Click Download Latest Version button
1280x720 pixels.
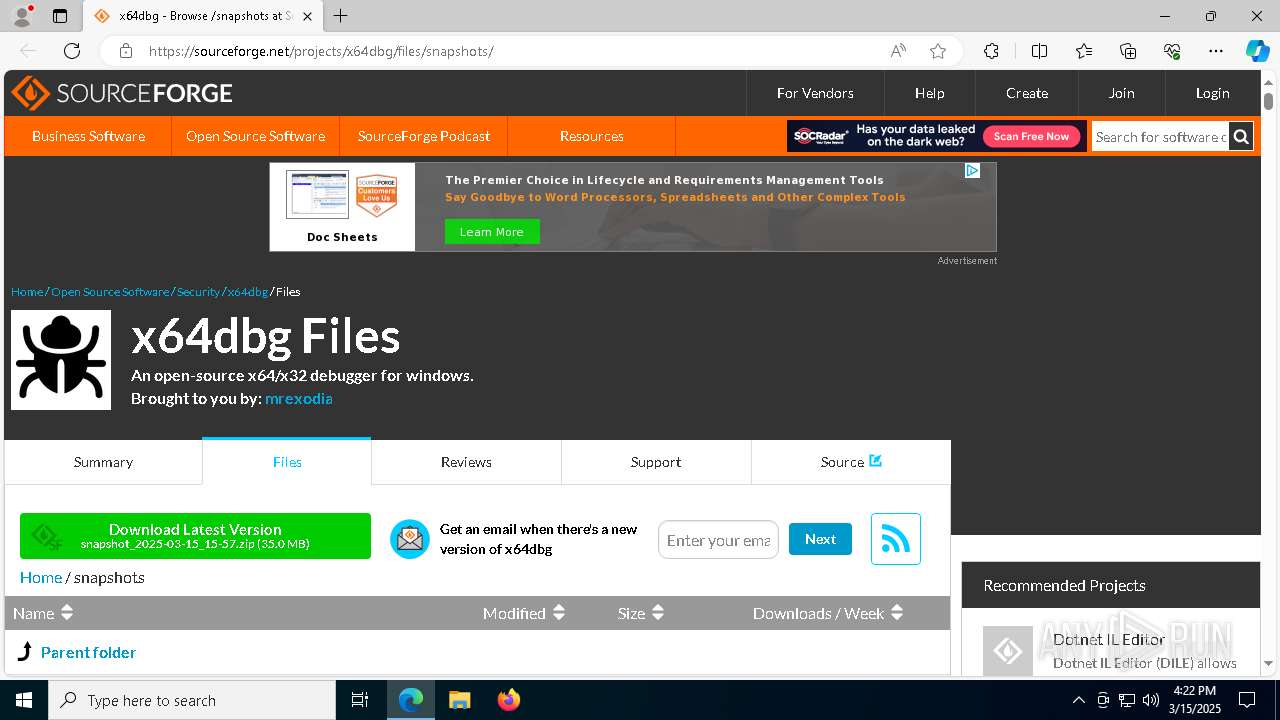pos(195,536)
